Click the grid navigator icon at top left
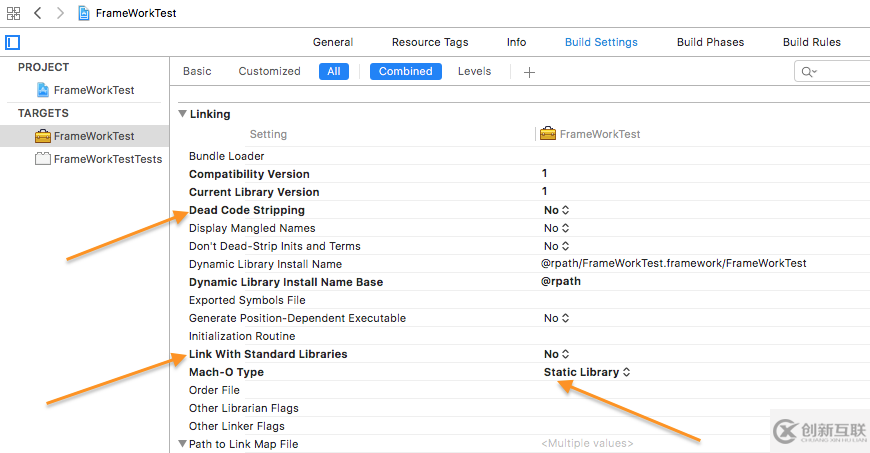 tap(13, 13)
